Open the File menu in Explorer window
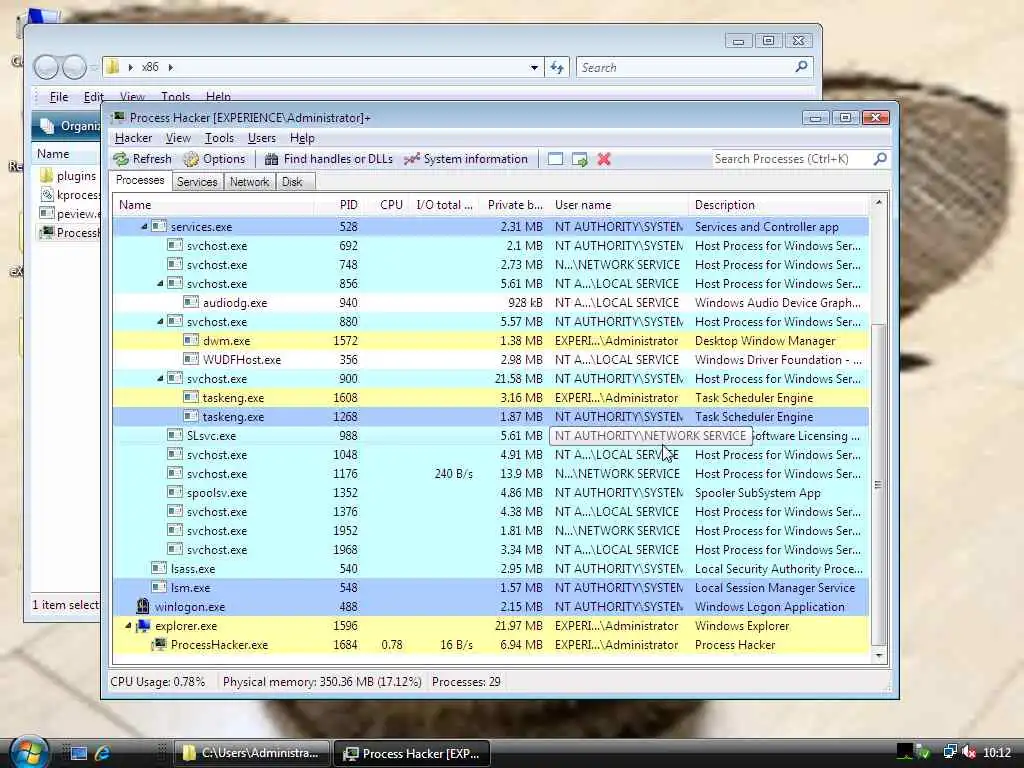This screenshot has width=1024, height=768. [59, 97]
